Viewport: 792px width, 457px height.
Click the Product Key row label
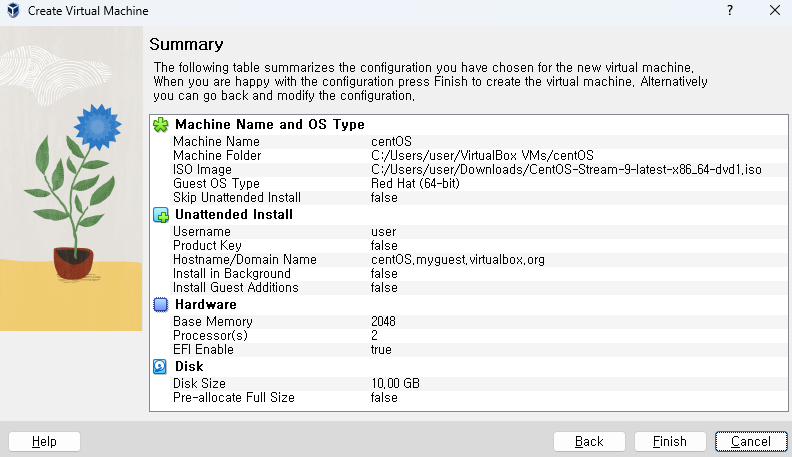(x=207, y=245)
